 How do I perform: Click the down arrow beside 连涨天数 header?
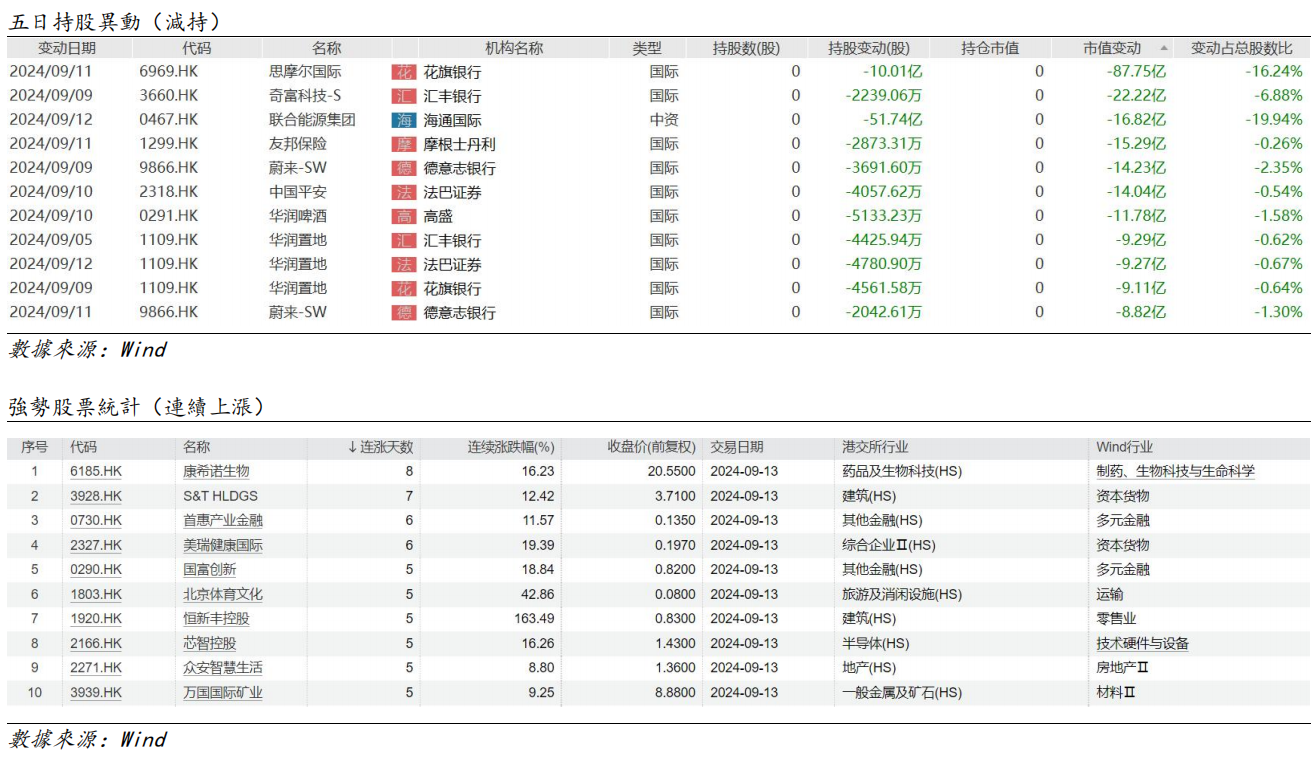coord(352,447)
